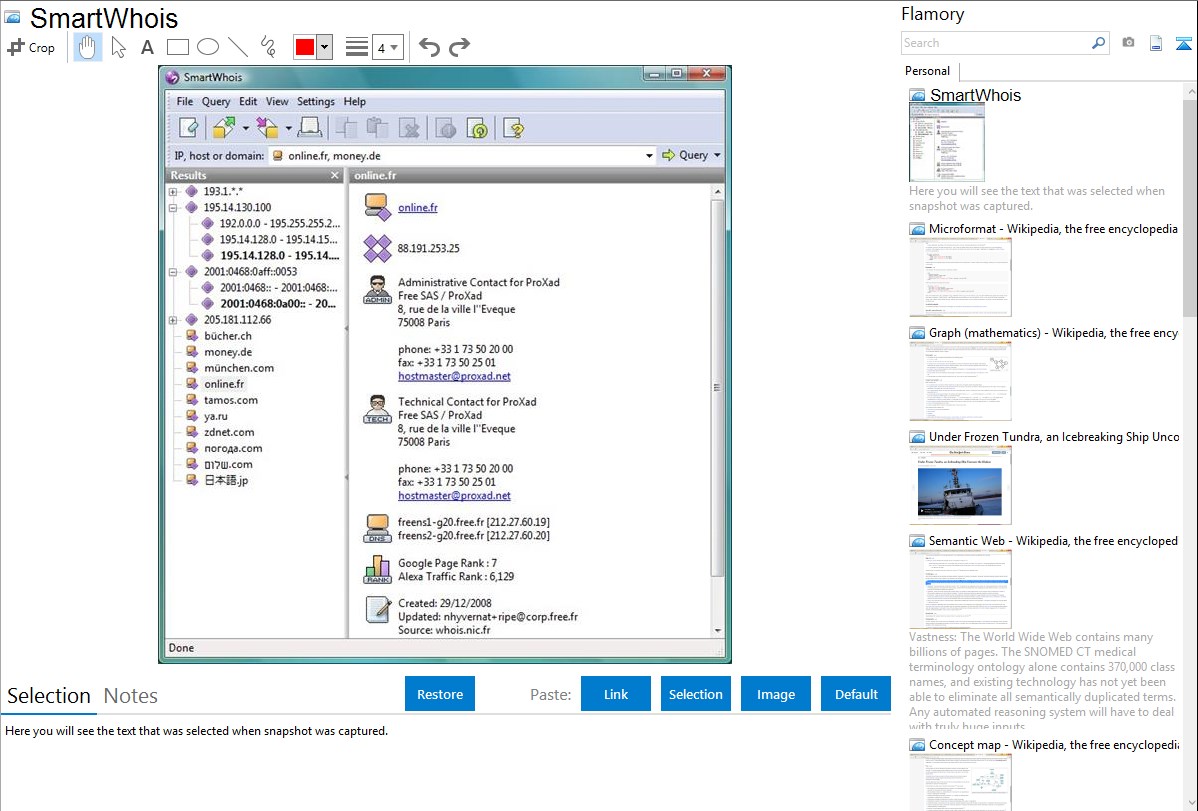
Task: Select the arrow pointer tool
Action: (x=118, y=47)
